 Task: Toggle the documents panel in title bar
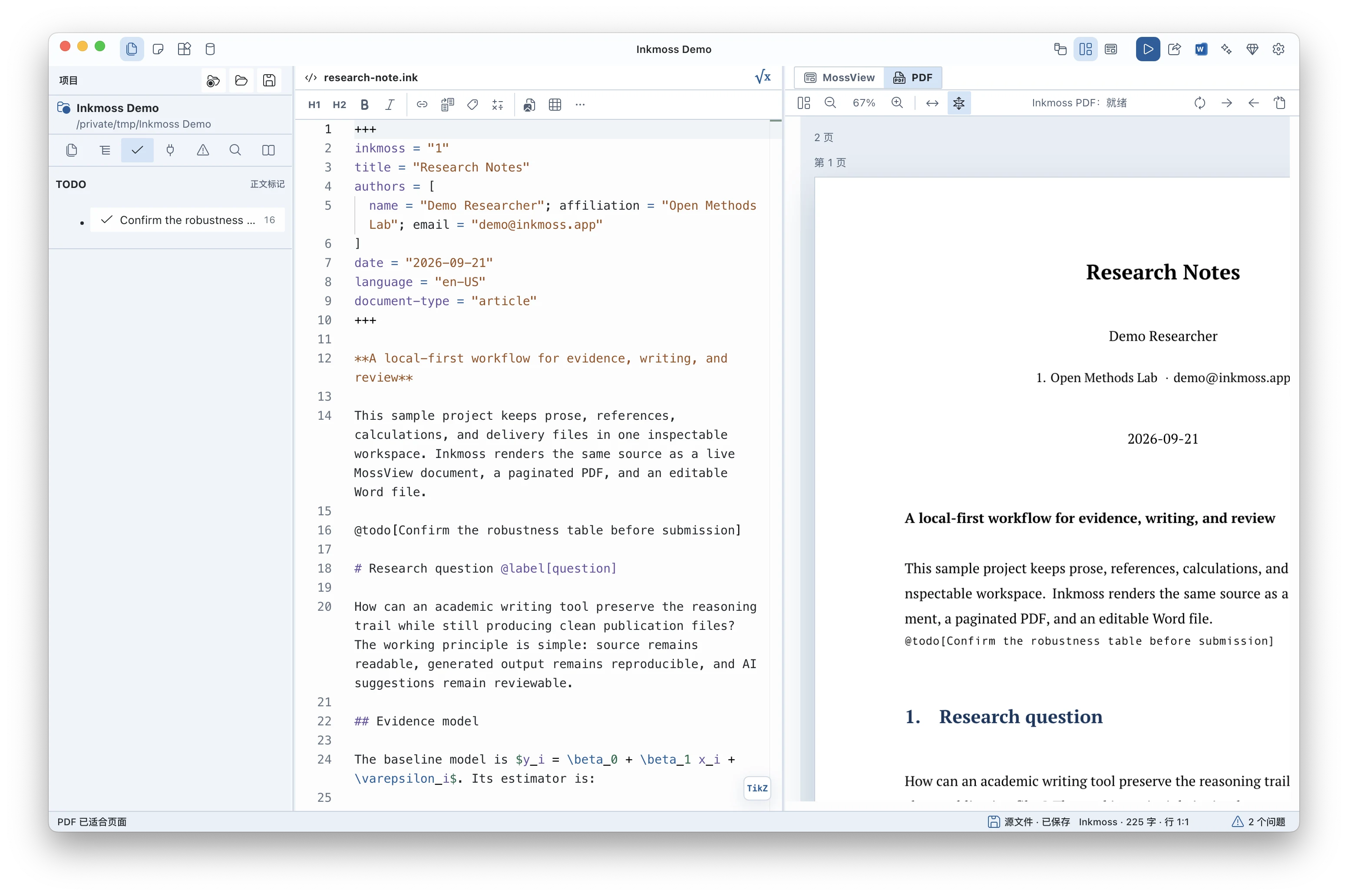point(132,49)
